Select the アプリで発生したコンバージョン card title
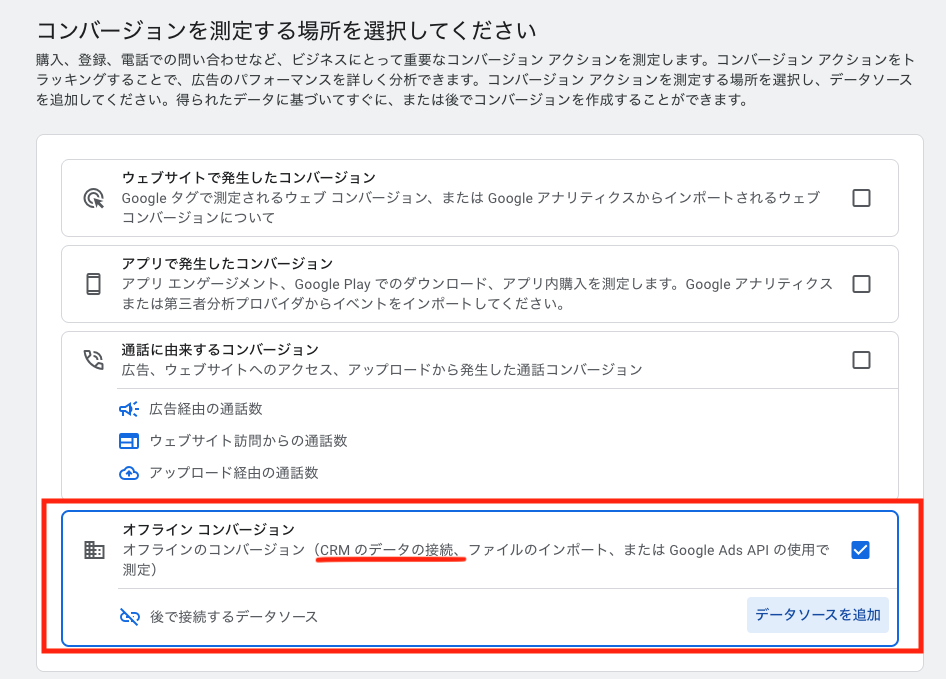Viewport: 946px width, 679px height. (227, 264)
